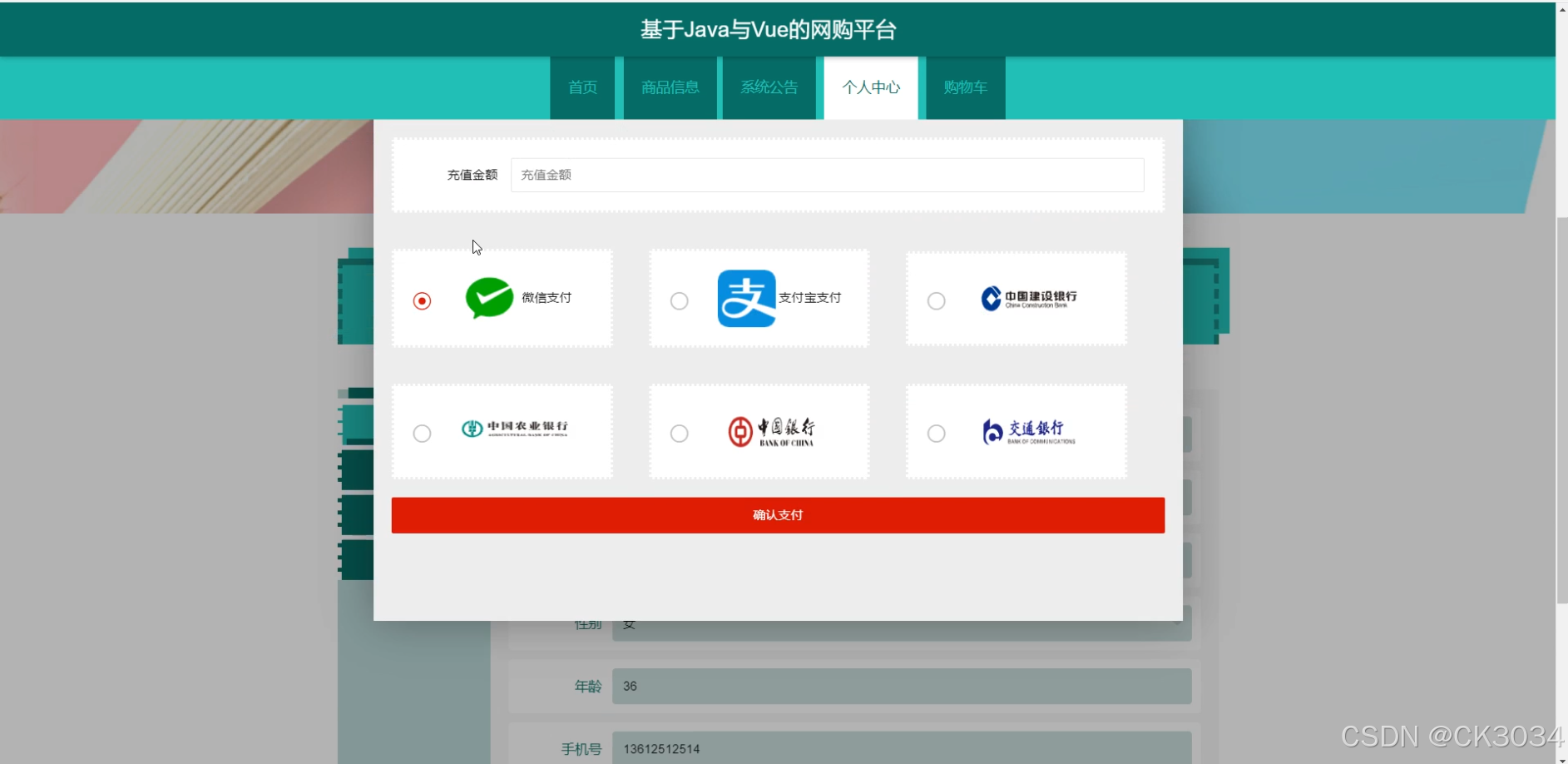Click the 充值金额 field label
The height and width of the screenshot is (764, 1568).
pos(472,175)
